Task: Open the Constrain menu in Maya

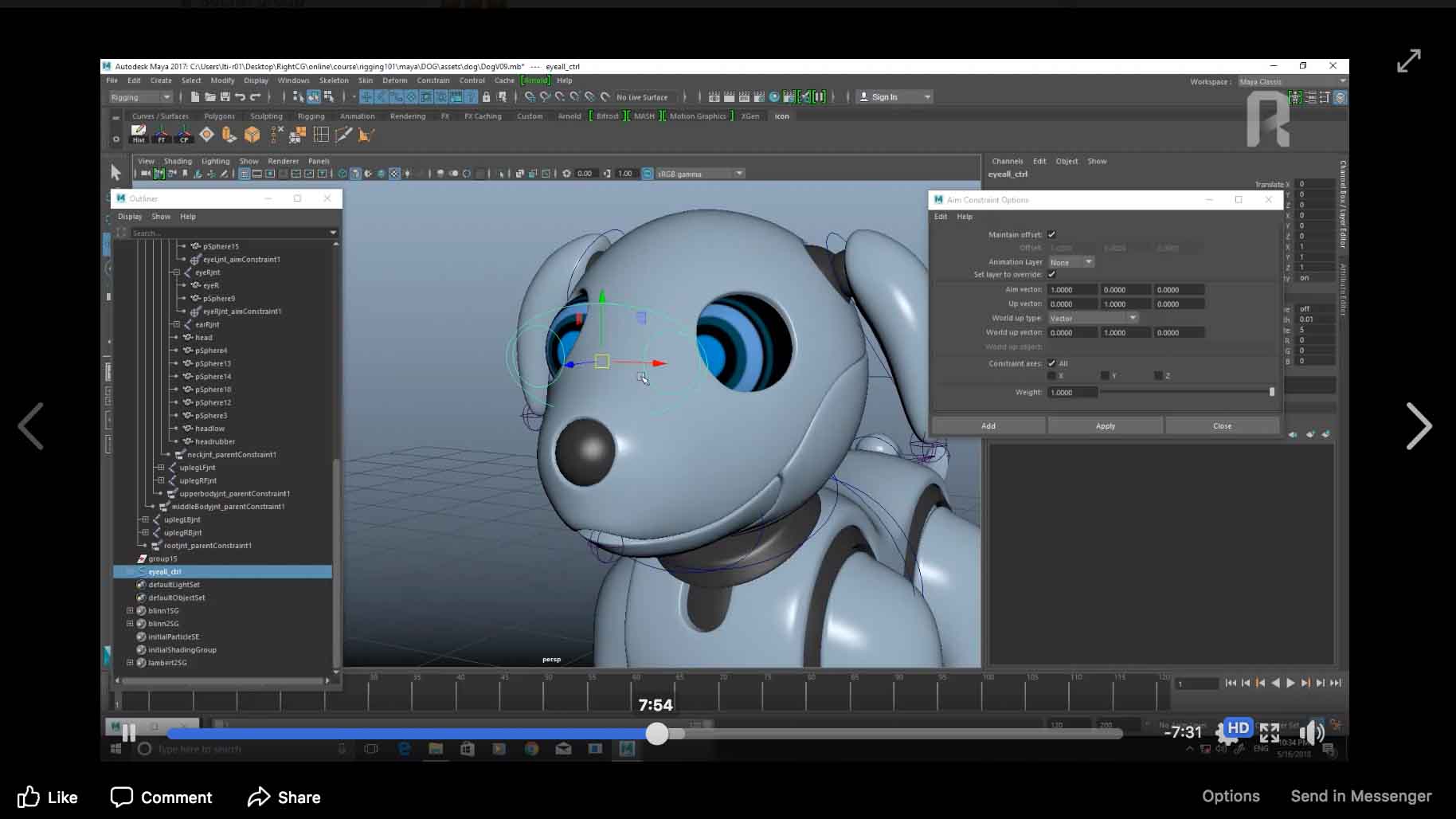Action: coord(432,80)
